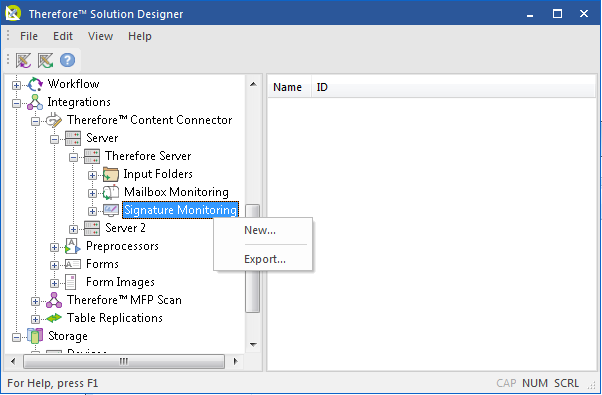Click the Signature Monitoring screen icon
The width and height of the screenshot is (602, 395).
pyautogui.click(x=111, y=210)
